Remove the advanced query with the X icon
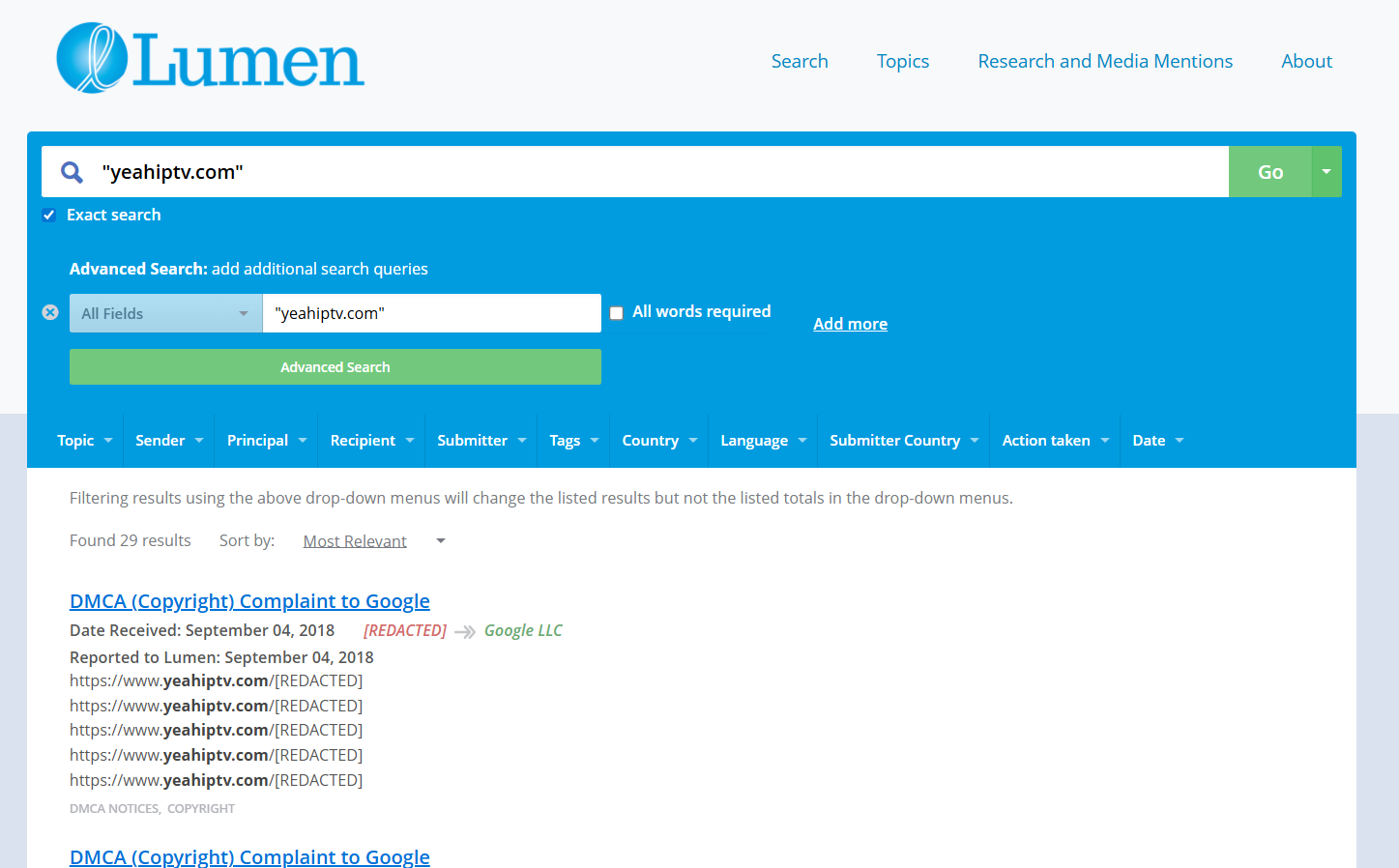This screenshot has width=1399, height=868. [x=50, y=312]
